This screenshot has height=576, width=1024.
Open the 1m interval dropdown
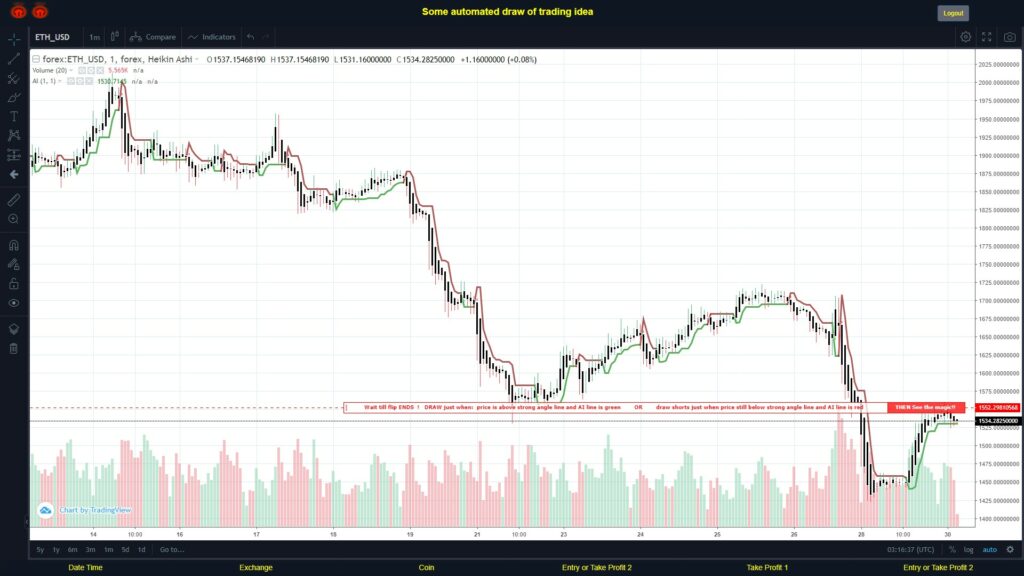pyautogui.click(x=95, y=37)
